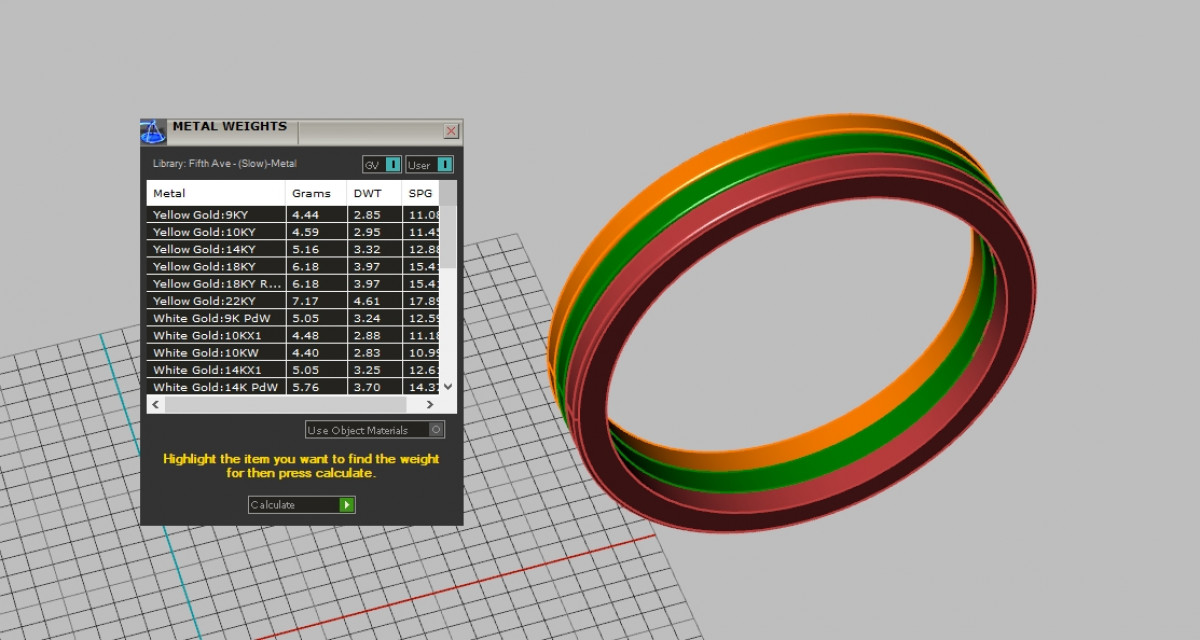This screenshot has width=1200, height=640.
Task: Click the SPG column header
Action: click(420, 193)
